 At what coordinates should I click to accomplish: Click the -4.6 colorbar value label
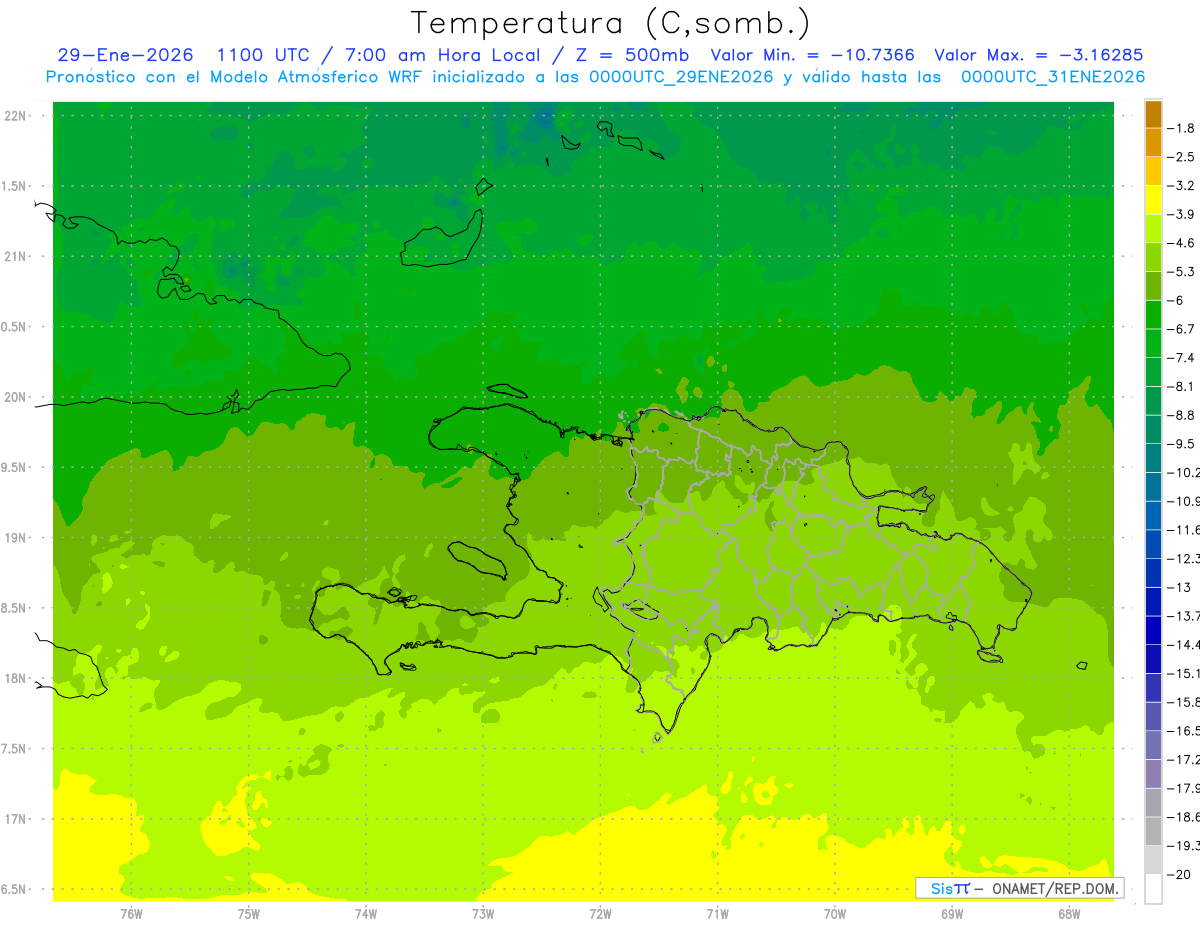click(1181, 243)
